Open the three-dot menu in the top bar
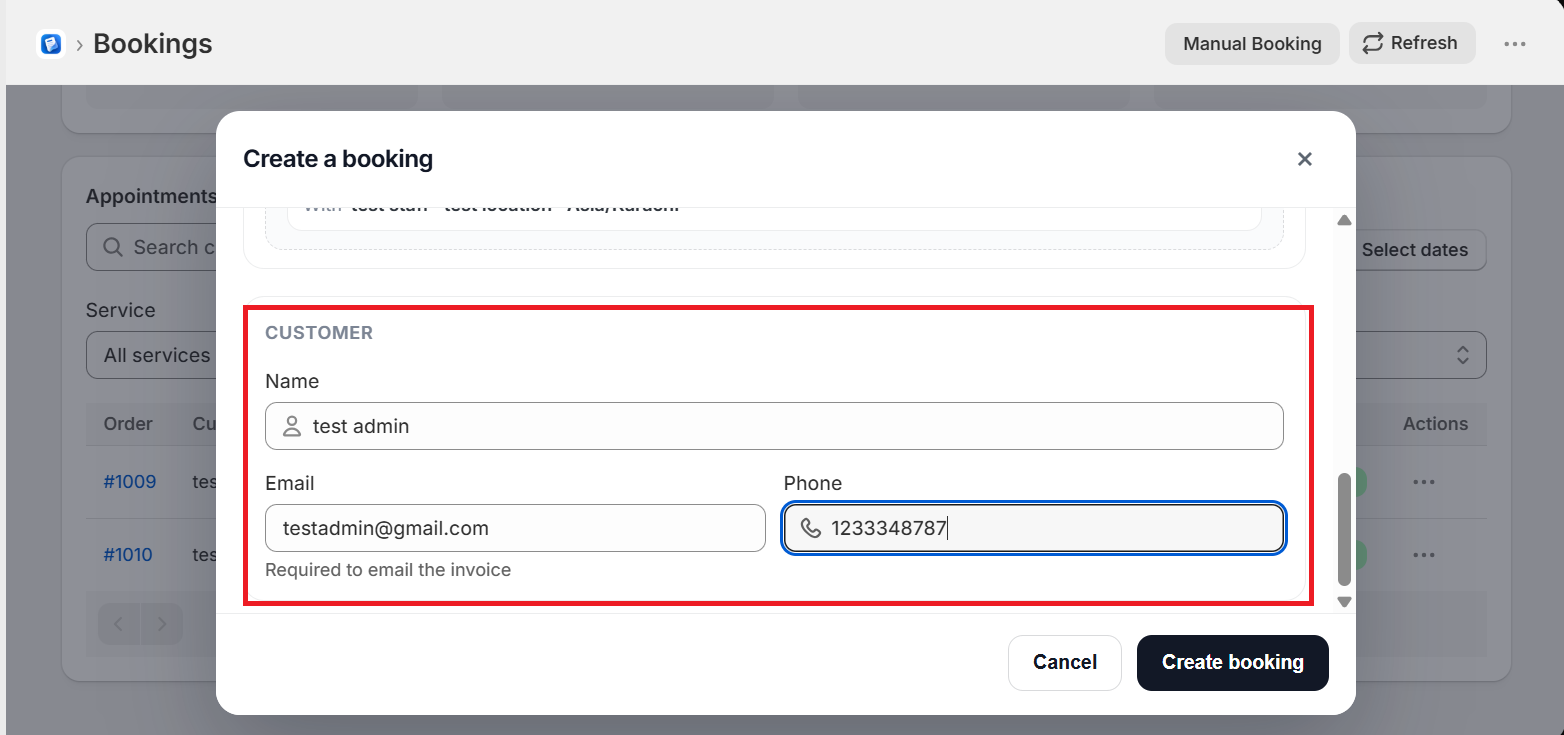Screen dimensions: 1564x735 tap(1515, 44)
